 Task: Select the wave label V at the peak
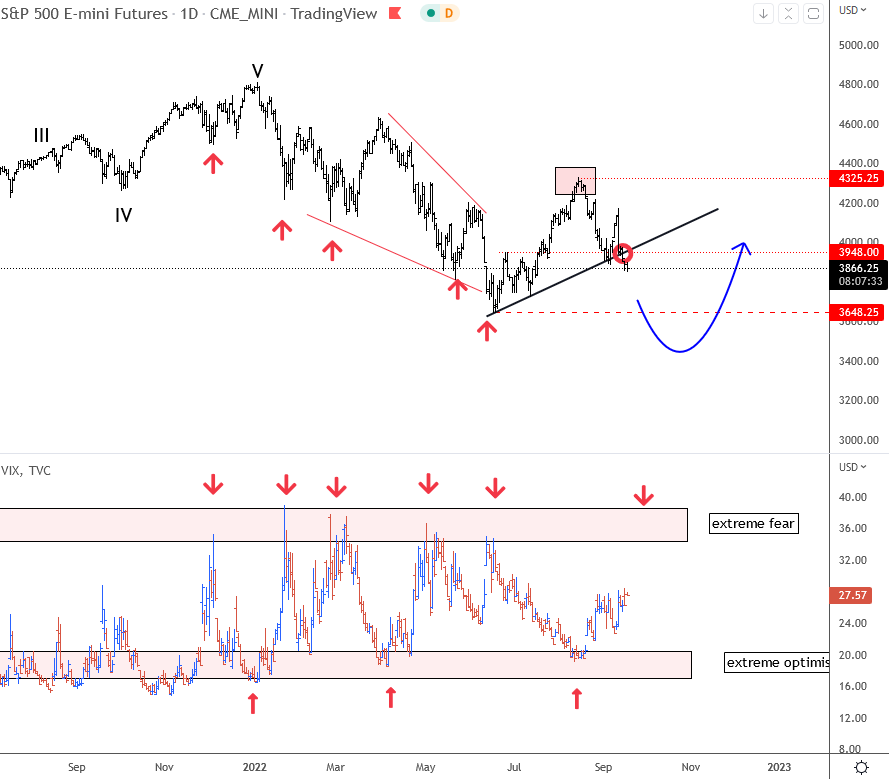[x=257, y=71]
